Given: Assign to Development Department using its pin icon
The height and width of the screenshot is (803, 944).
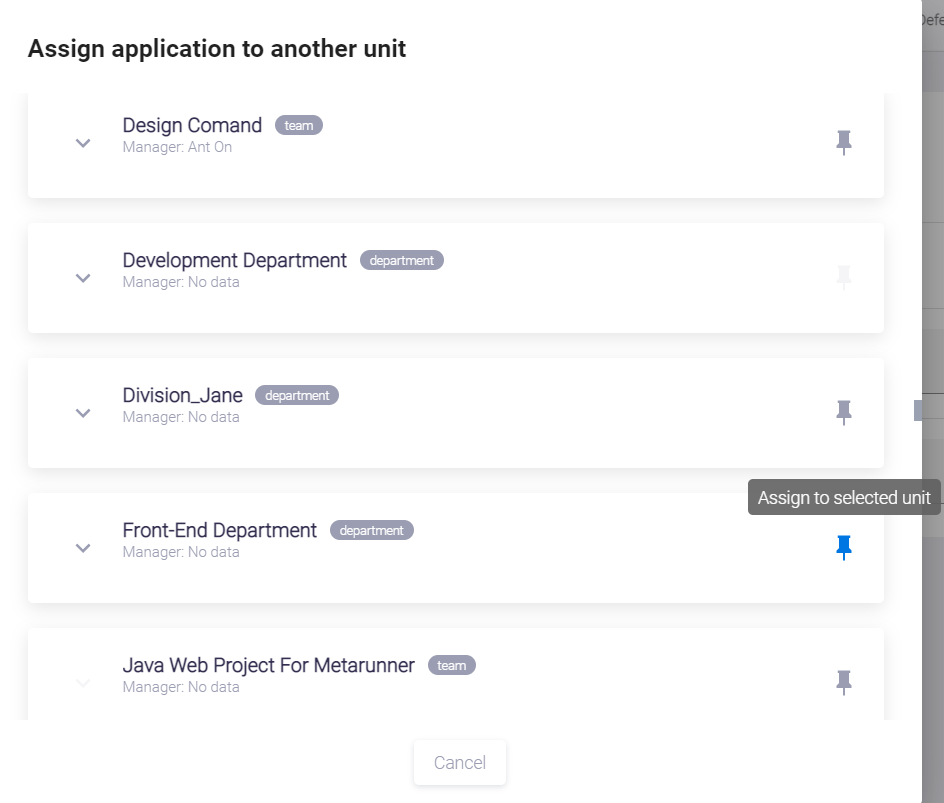Looking at the screenshot, I should 844,277.
